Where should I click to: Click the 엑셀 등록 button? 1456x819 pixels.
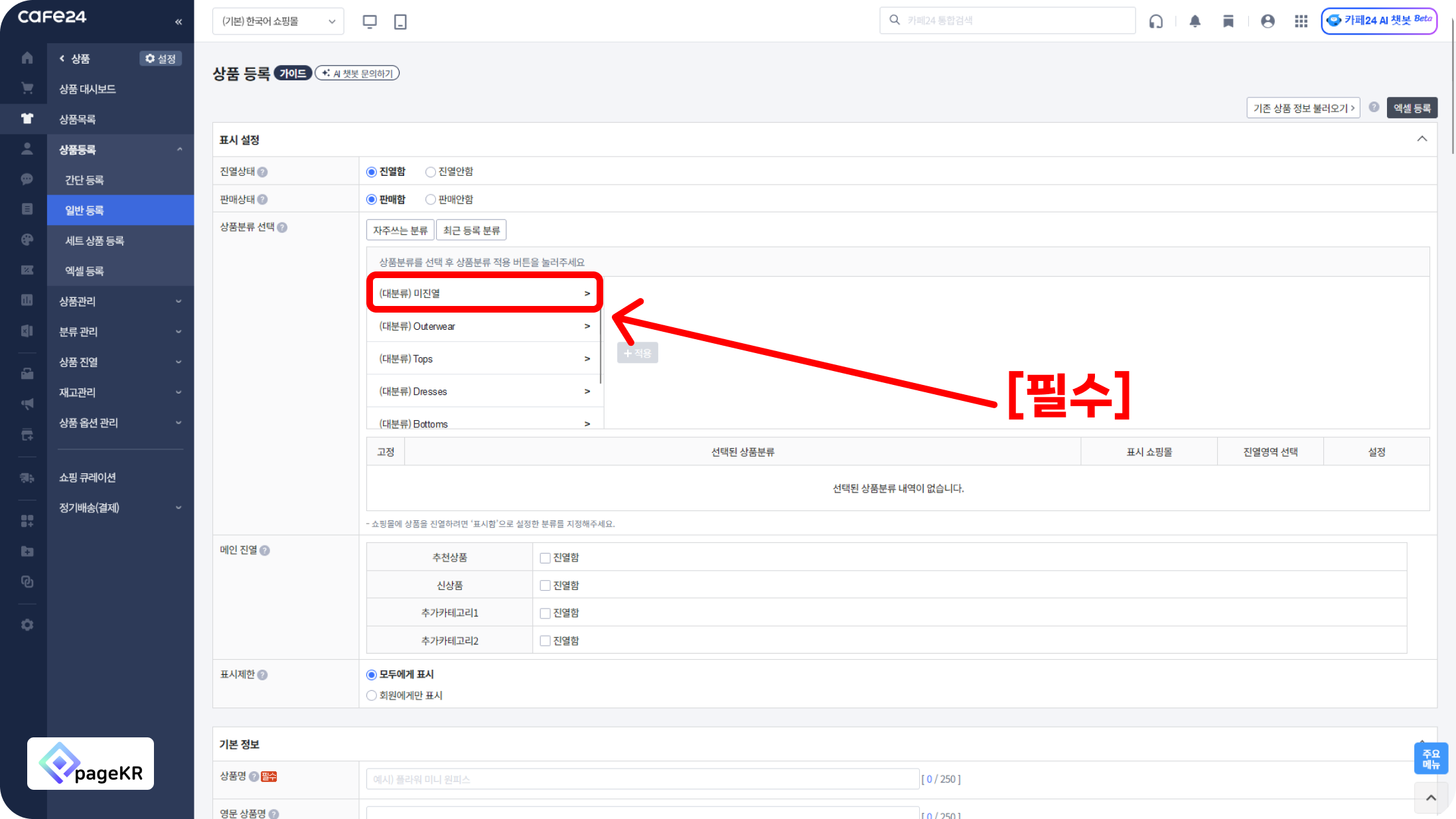pyautogui.click(x=1412, y=108)
